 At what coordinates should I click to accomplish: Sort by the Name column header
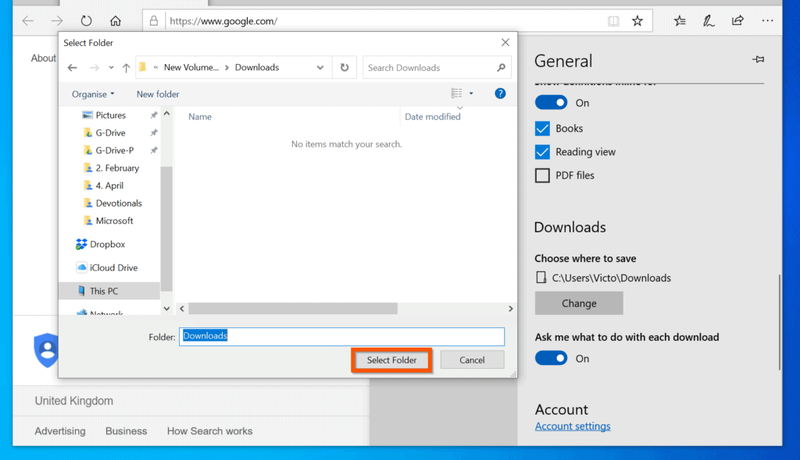[x=200, y=117]
